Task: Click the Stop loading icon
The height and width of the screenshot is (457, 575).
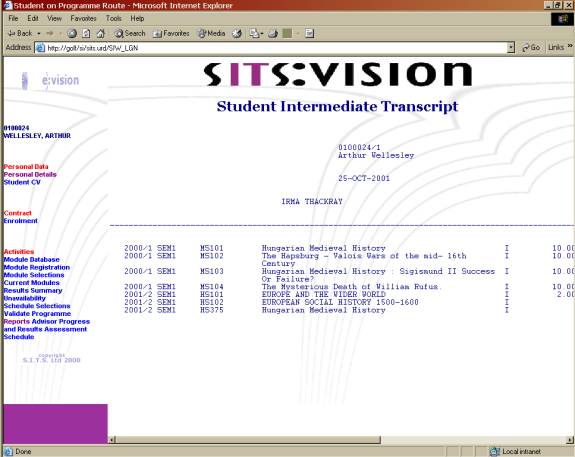Action: click(72, 33)
